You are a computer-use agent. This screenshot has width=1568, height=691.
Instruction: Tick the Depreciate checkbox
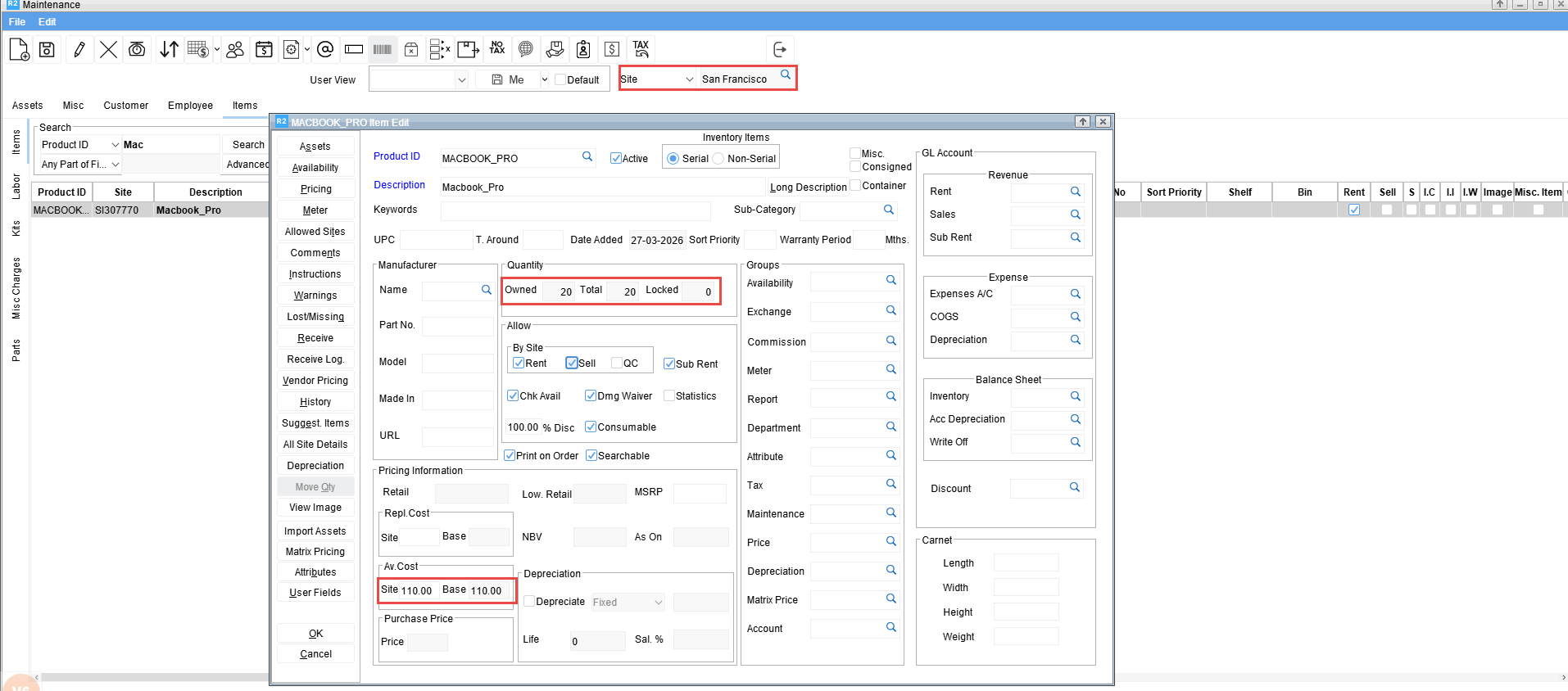(x=529, y=601)
